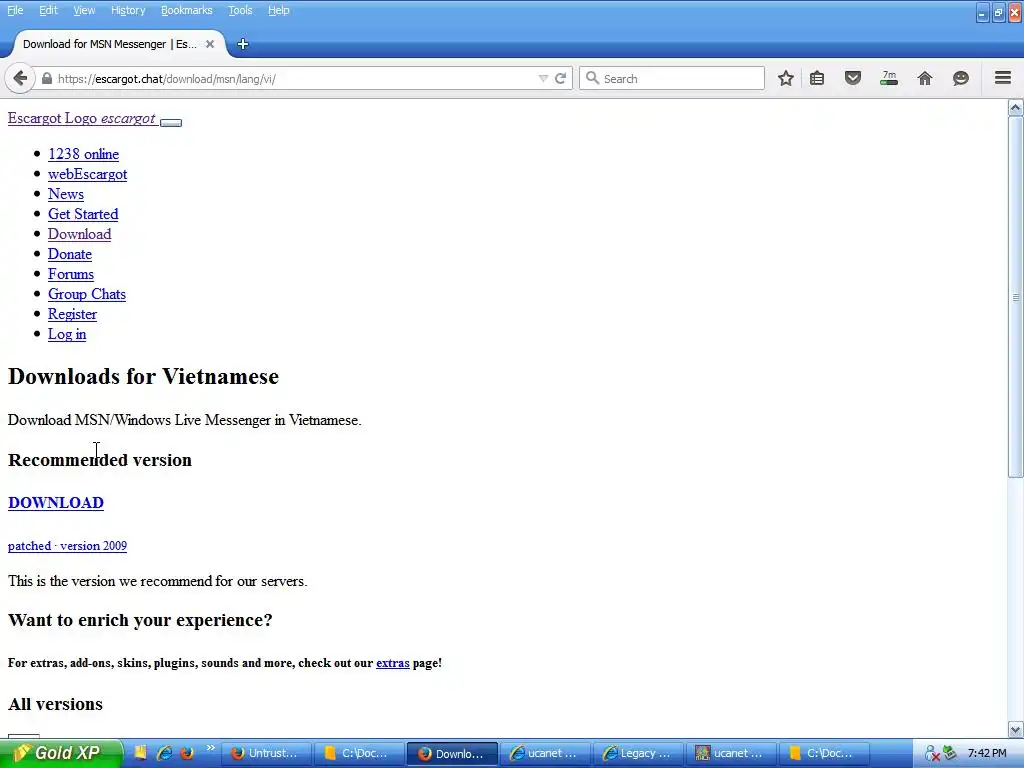Open the Group Chats link
The height and width of the screenshot is (768, 1024).
pos(87,295)
